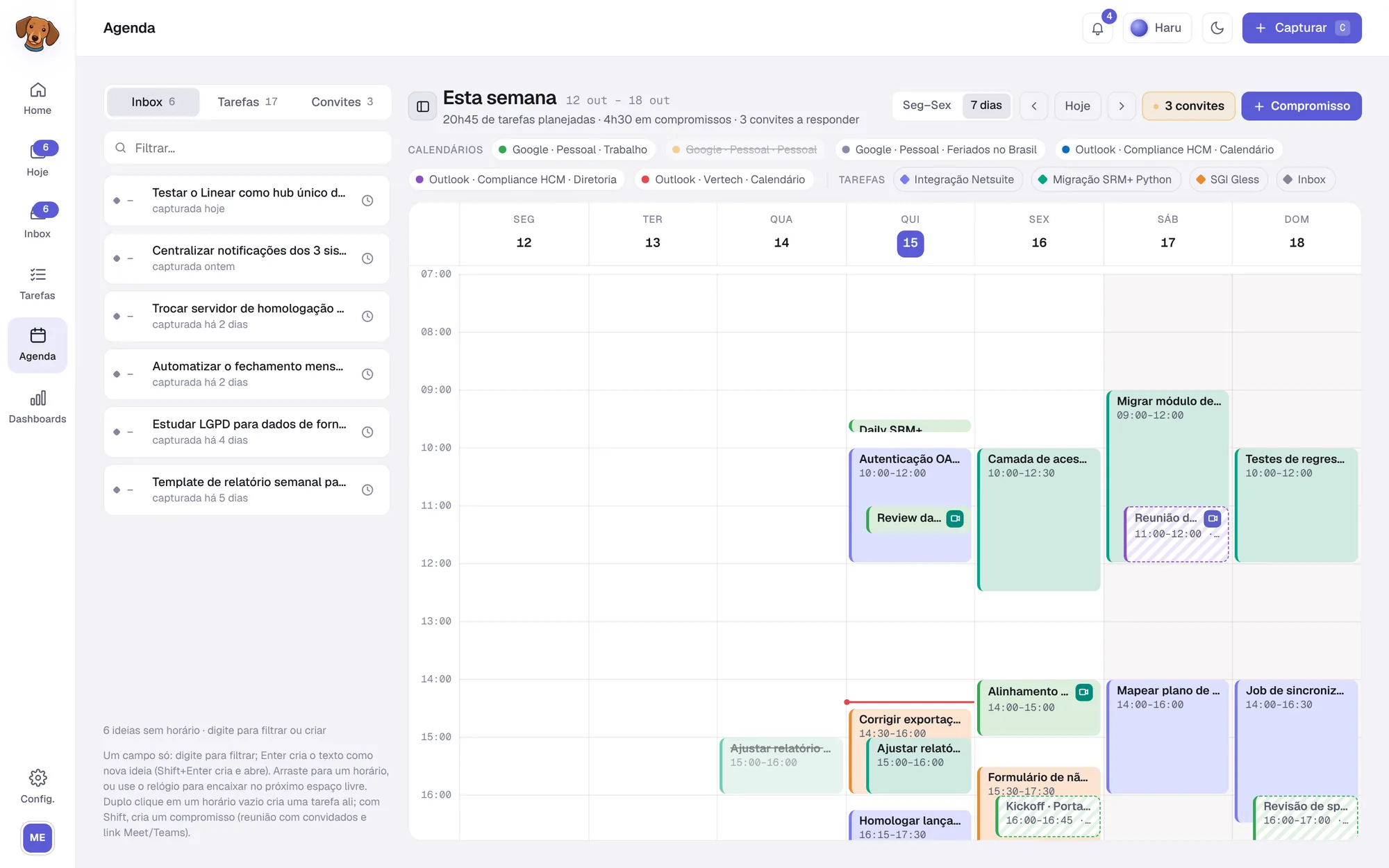Open Dashboards in sidebar
The height and width of the screenshot is (868, 1389).
click(38, 407)
